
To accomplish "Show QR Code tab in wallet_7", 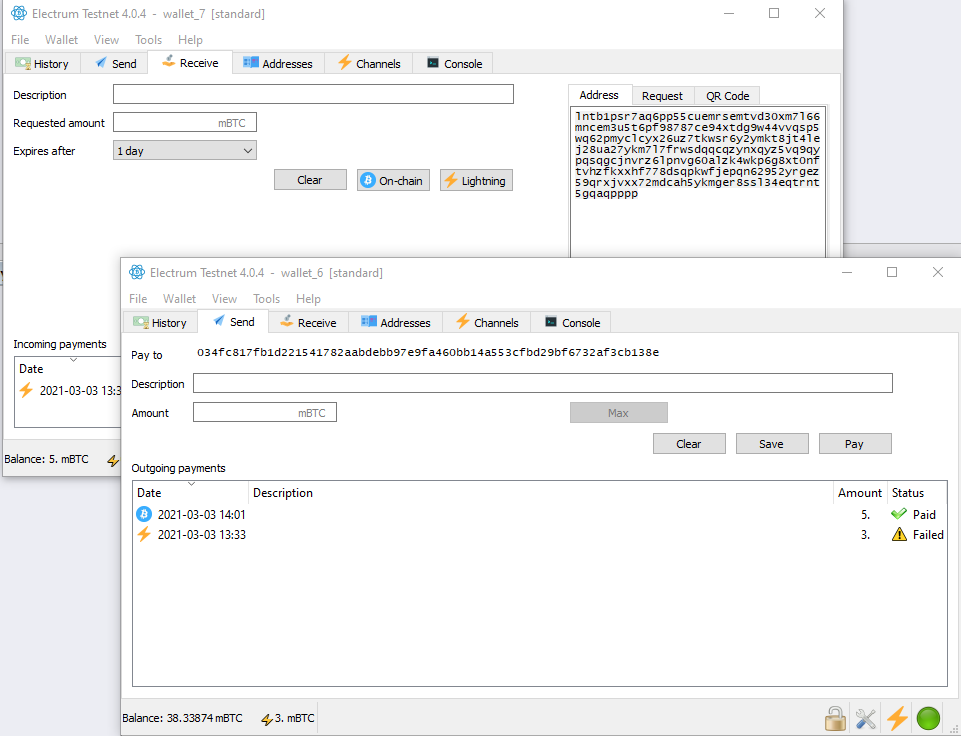I will click(727, 96).
